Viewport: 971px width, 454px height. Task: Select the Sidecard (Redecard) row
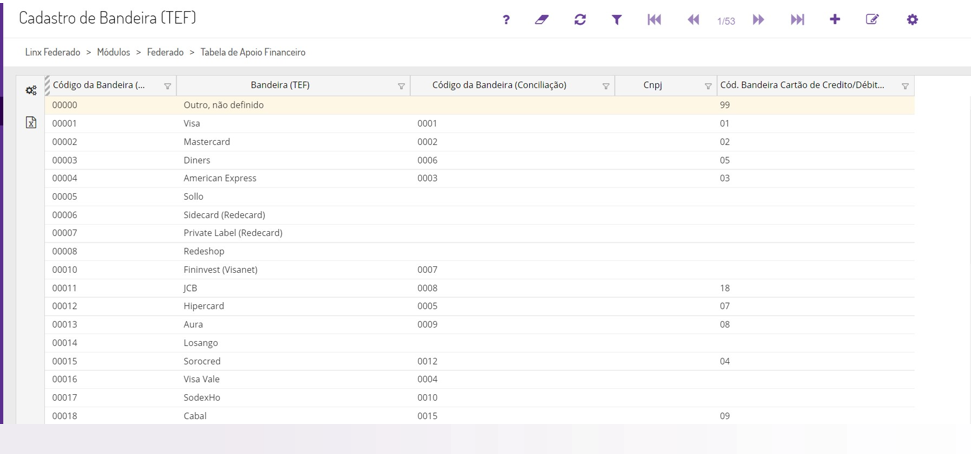[479, 215]
